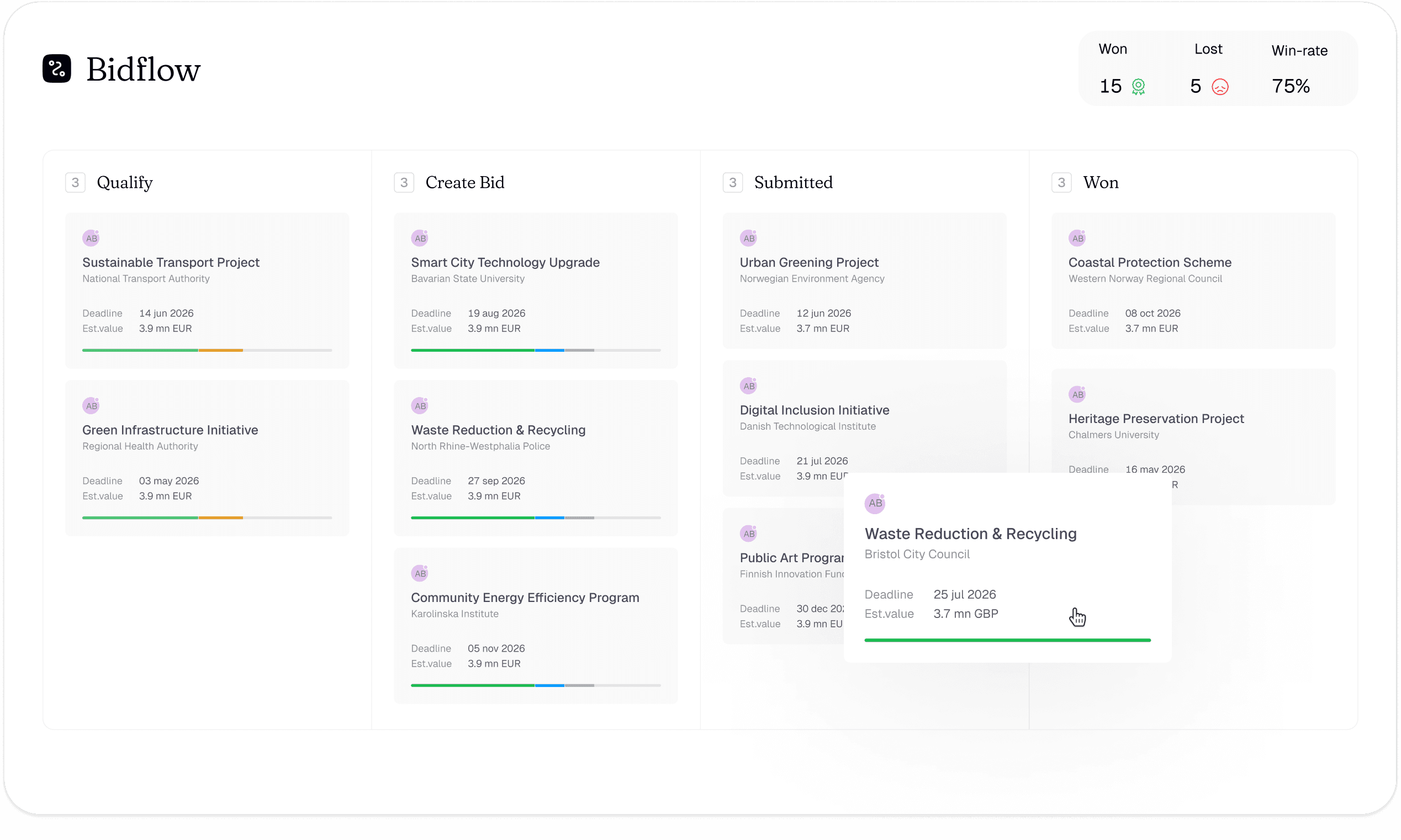Image resolution: width=1401 pixels, height=840 pixels.
Task: Click progress bar on Bristol City Council card
Action: point(1007,640)
